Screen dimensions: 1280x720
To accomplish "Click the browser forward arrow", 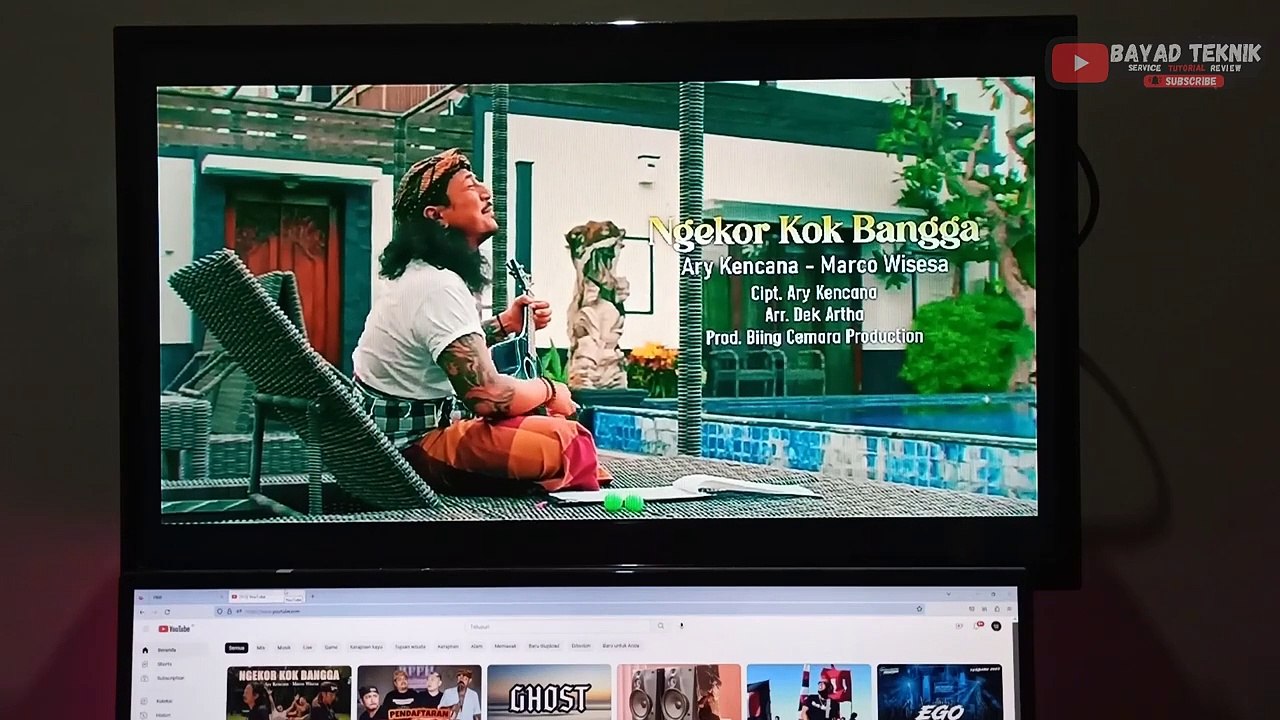I will coord(155,611).
